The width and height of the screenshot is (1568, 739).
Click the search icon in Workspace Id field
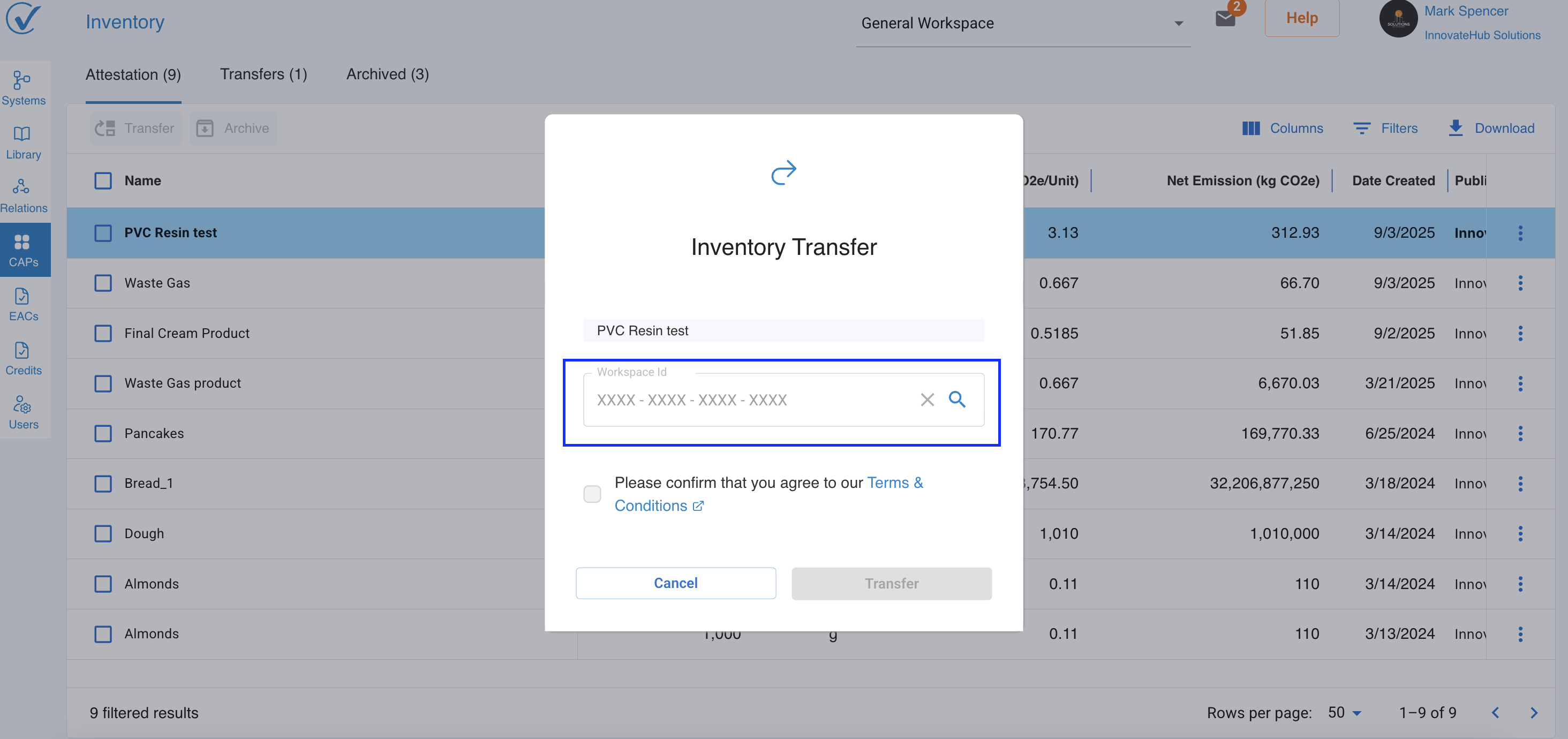[957, 399]
